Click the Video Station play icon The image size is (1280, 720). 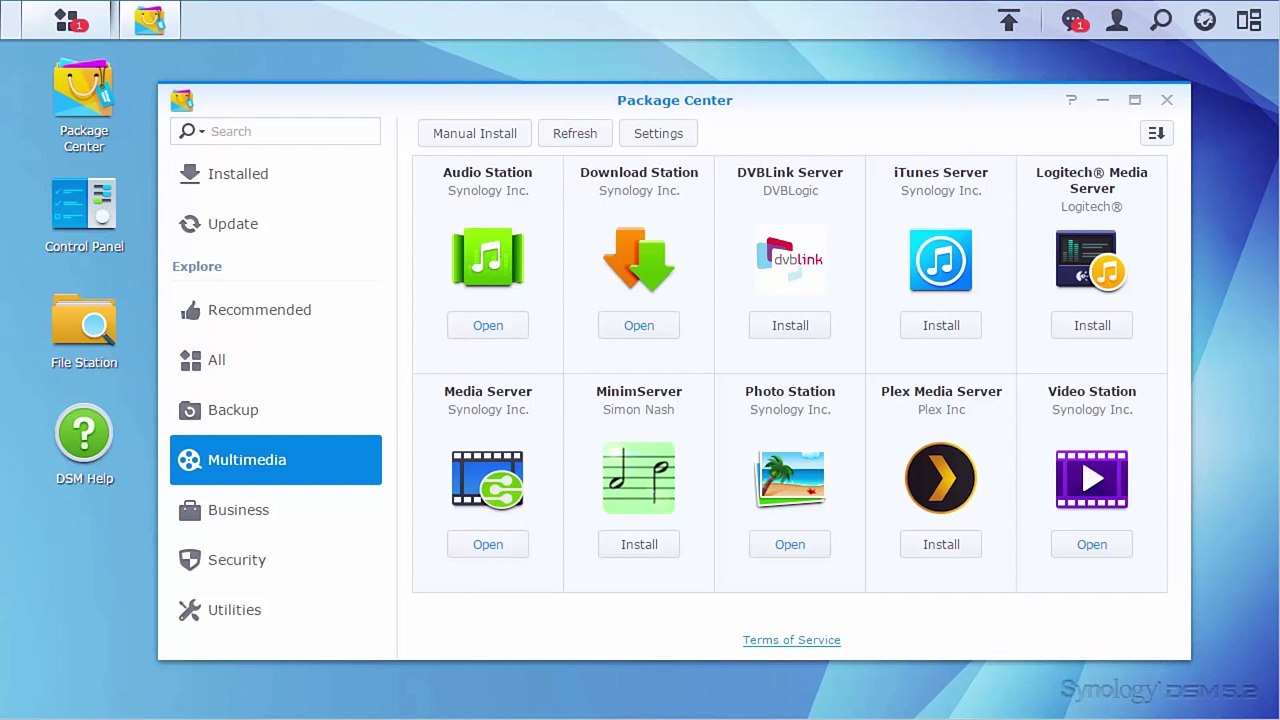point(1092,479)
